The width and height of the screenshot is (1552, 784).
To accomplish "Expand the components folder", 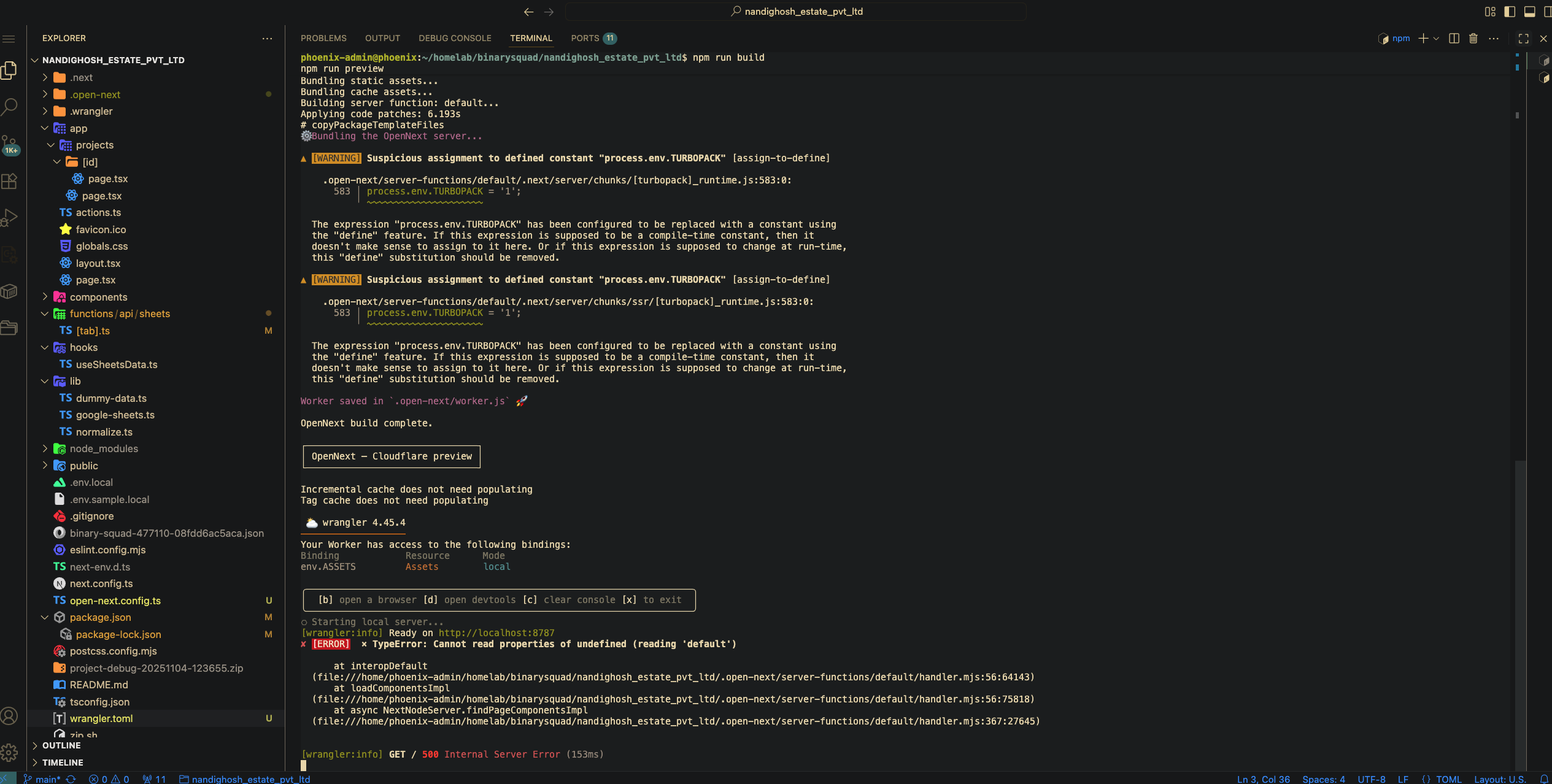I will [98, 297].
